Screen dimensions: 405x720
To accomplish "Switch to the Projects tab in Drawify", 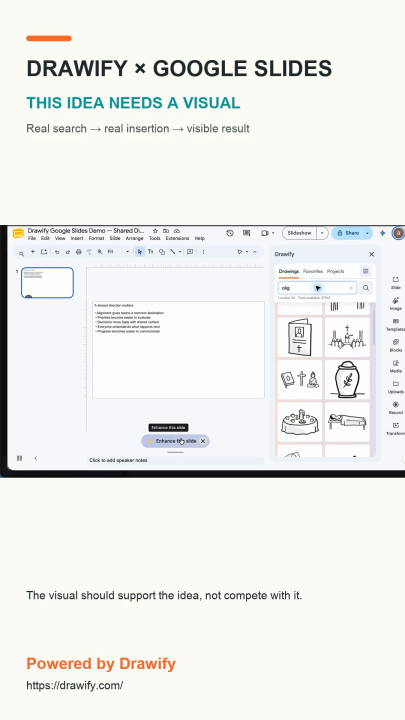I will tap(336, 271).
